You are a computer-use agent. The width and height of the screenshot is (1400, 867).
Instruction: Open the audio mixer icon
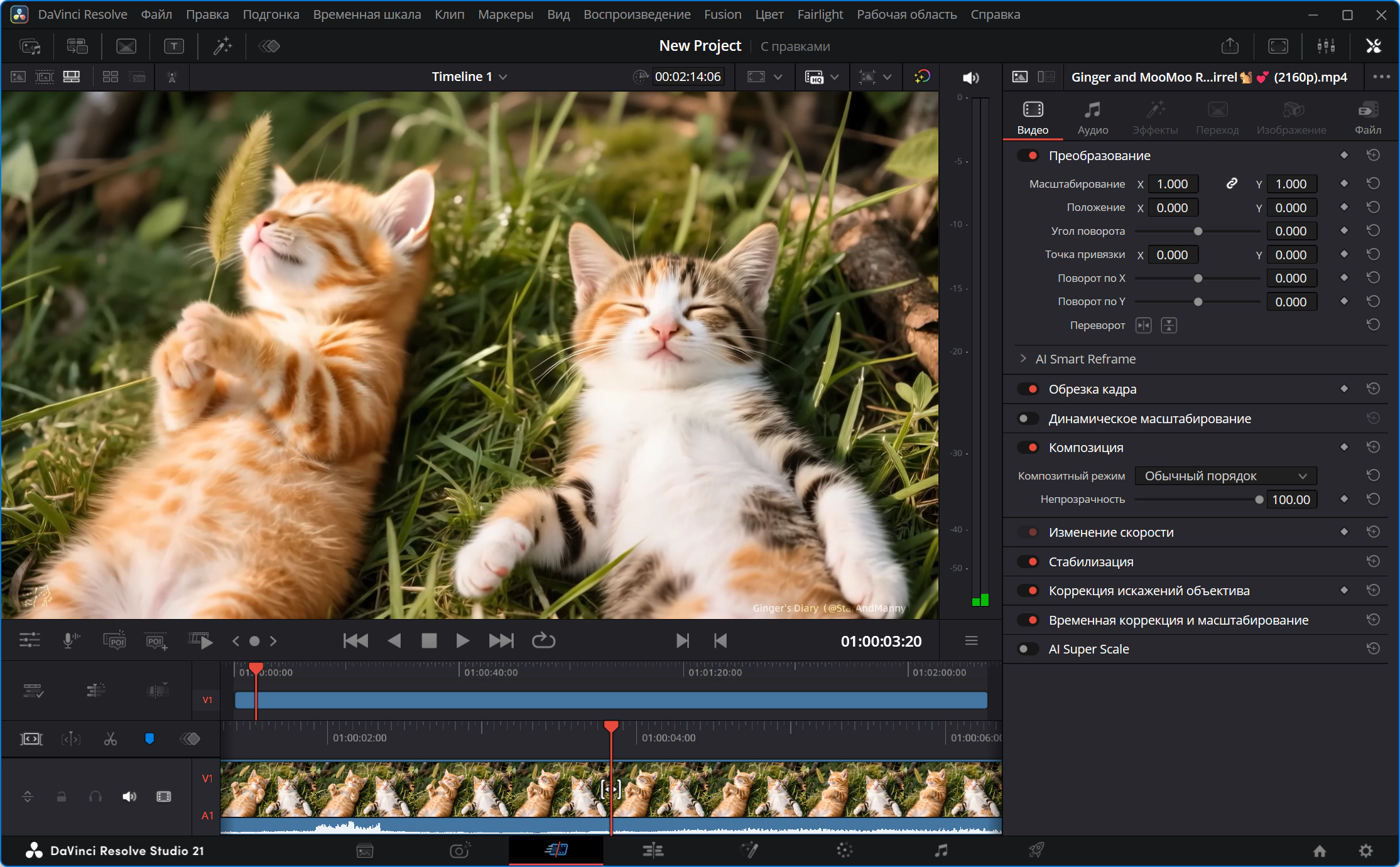point(1326,46)
